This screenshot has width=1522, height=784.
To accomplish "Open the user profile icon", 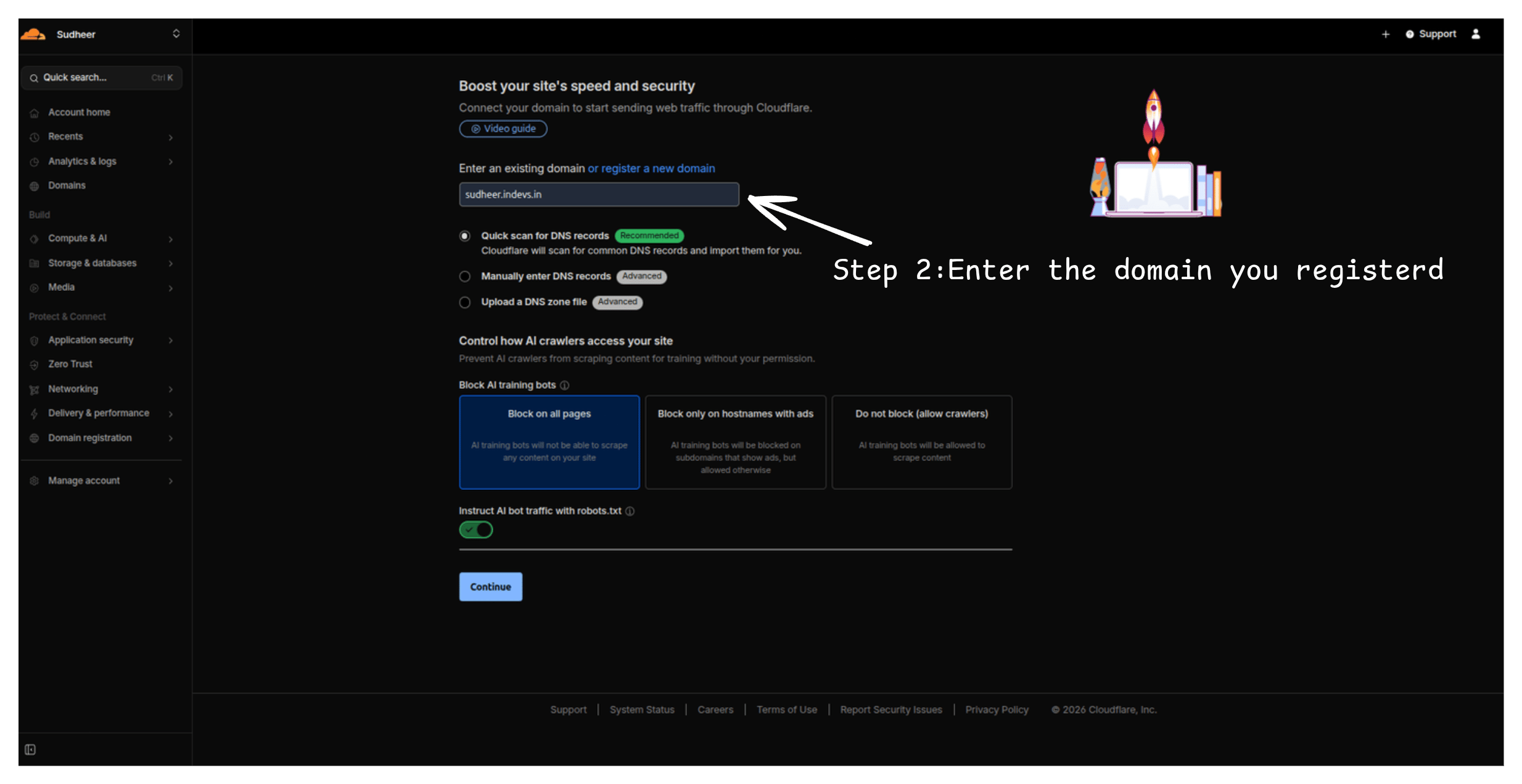I will click(x=1476, y=34).
